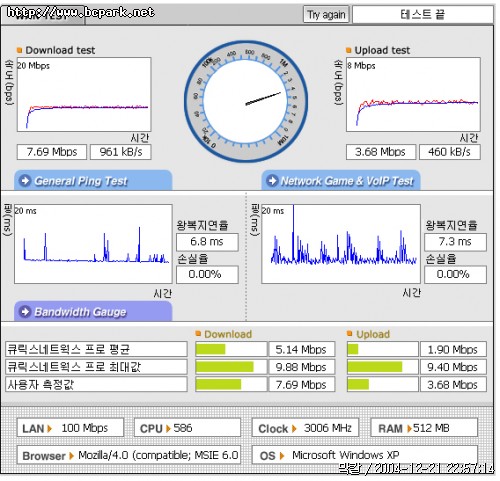500x481 pixels.
Task: Click the general ping latency graph
Action: coord(93,244)
